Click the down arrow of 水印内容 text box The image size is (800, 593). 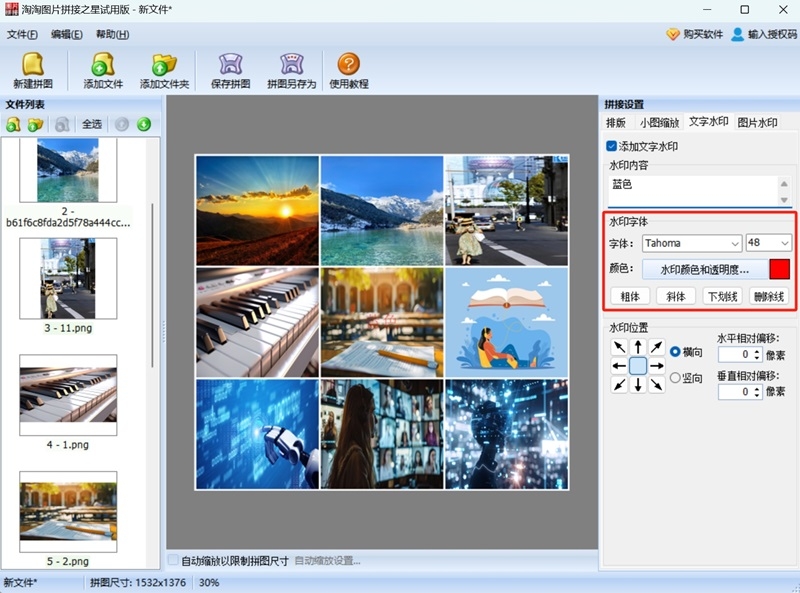pyautogui.click(x=784, y=200)
